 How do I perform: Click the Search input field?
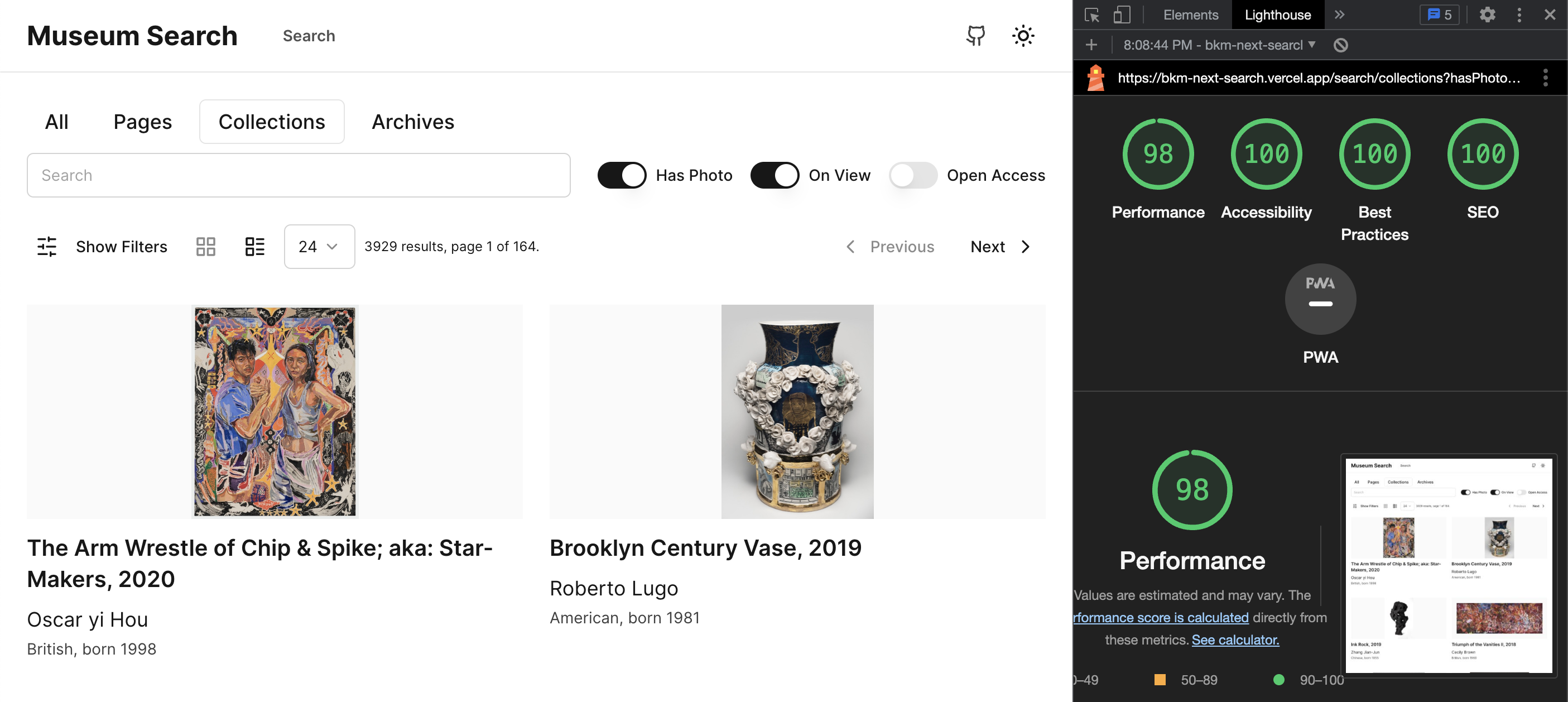300,175
